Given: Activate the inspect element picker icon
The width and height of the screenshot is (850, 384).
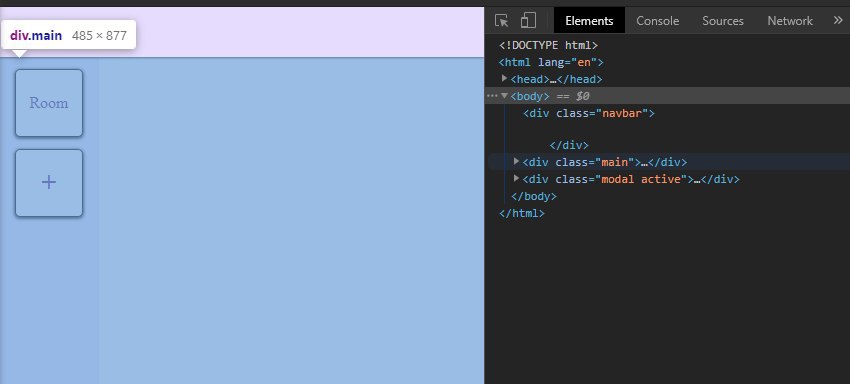Looking at the screenshot, I should tap(501, 21).
